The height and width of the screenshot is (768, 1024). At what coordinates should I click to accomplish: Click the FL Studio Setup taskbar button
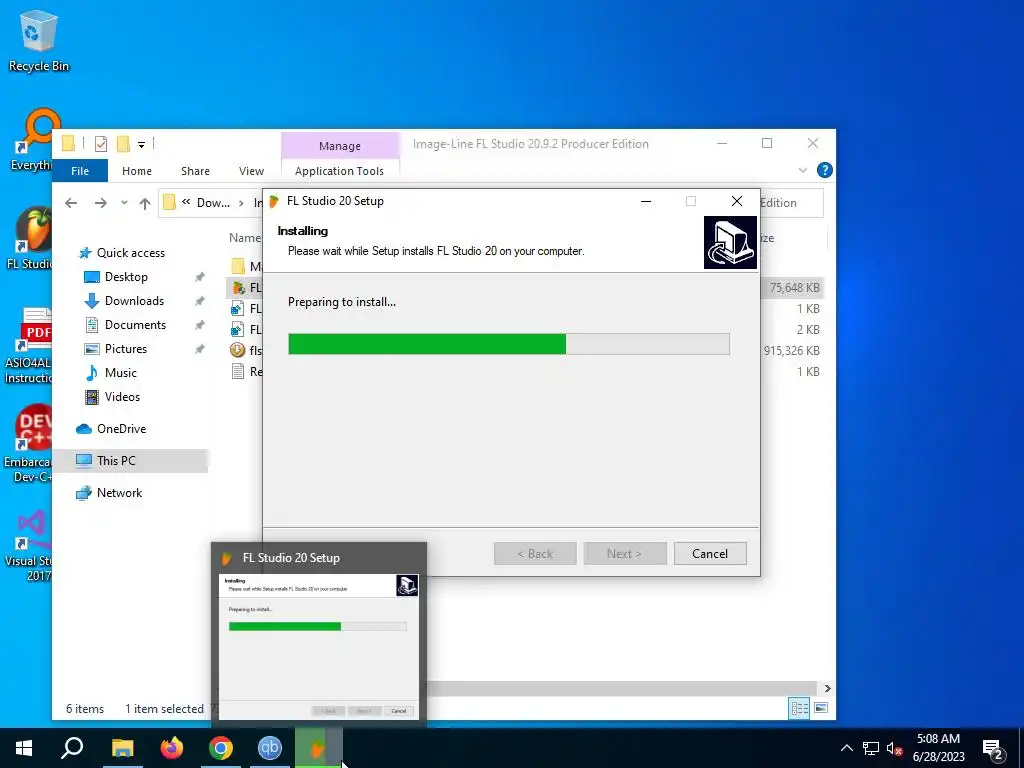pos(319,748)
